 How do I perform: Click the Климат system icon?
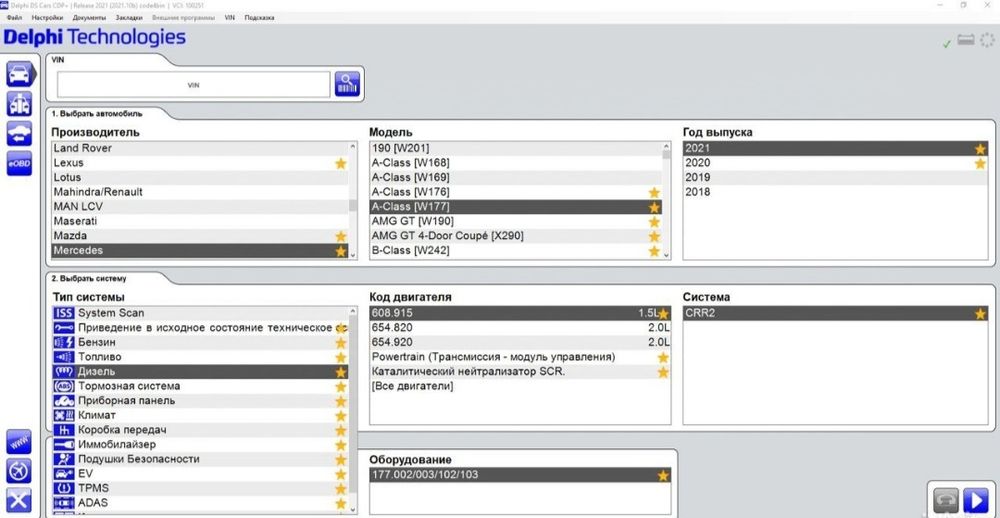[63, 416]
